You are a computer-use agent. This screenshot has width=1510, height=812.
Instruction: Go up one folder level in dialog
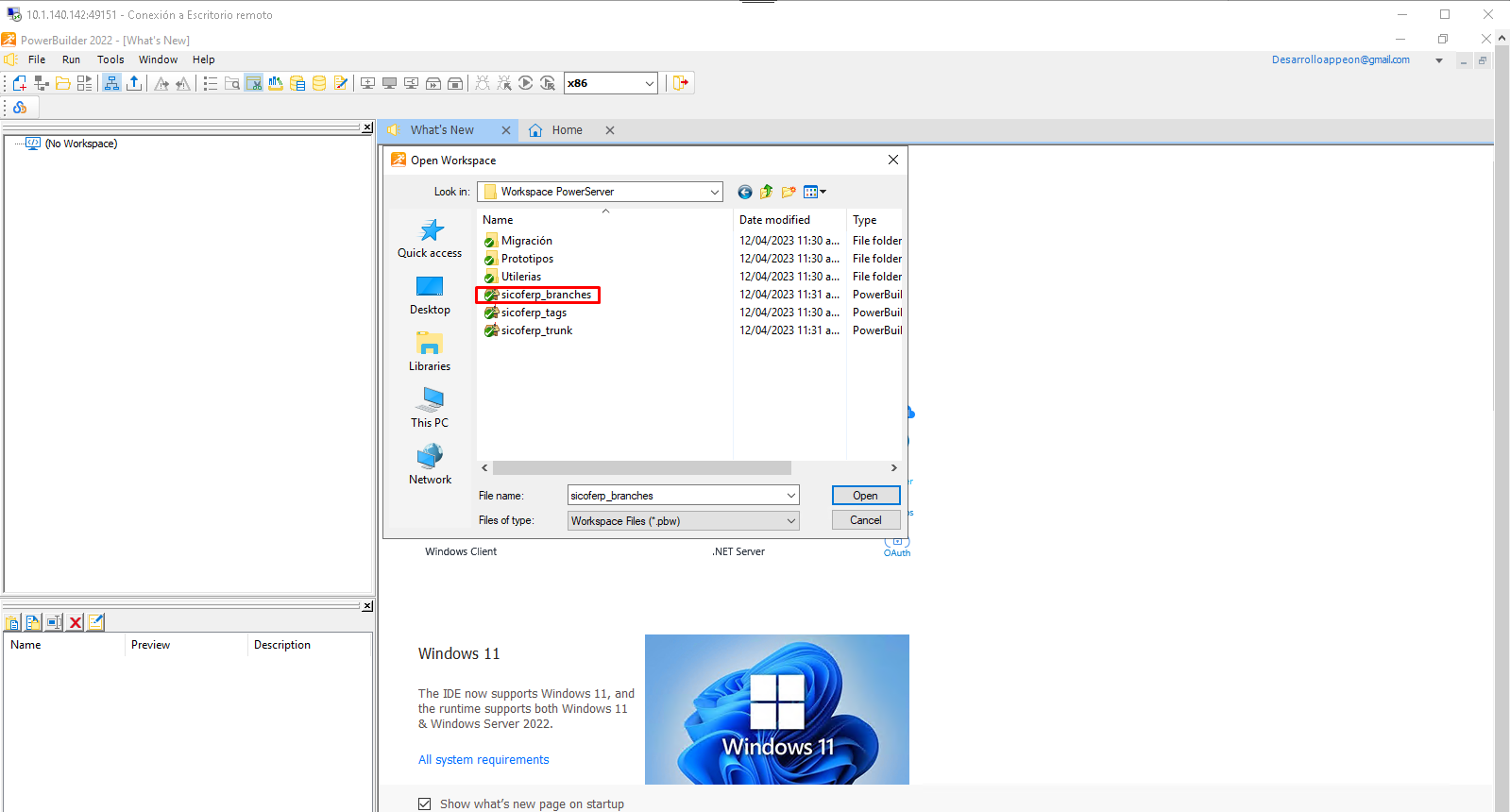coord(766,192)
